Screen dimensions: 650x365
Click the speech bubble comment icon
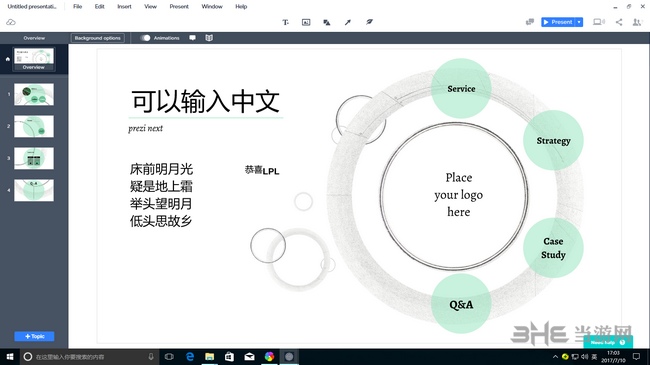click(x=192, y=38)
